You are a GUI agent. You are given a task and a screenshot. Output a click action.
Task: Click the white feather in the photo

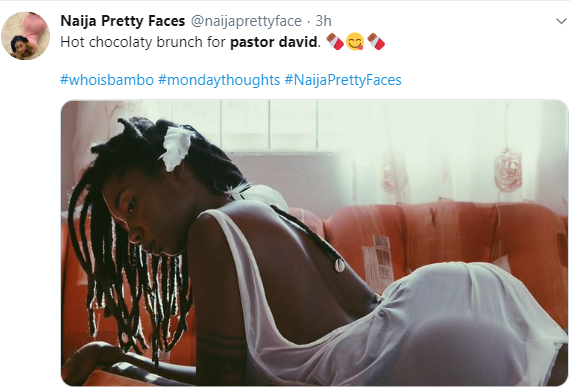[176, 149]
